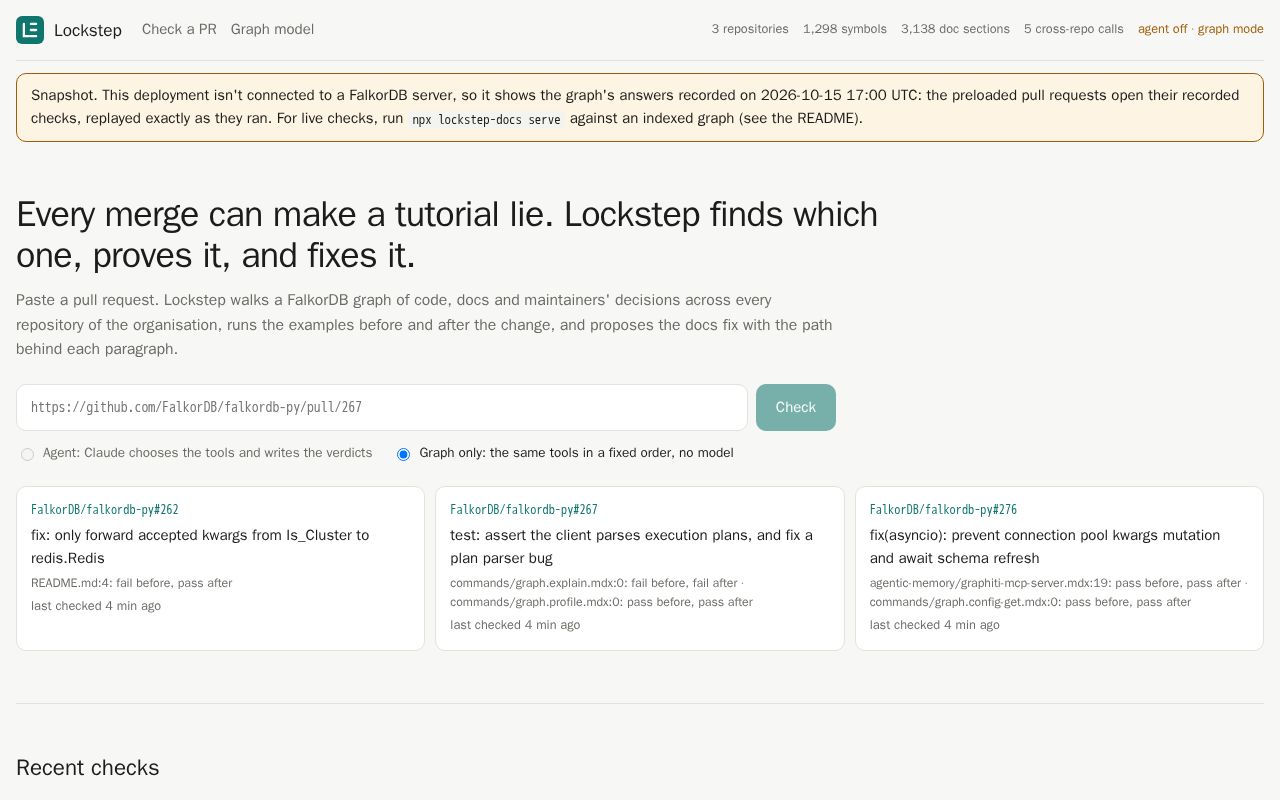Open the FalkorDB/falkordb-py#262 card link
The width and height of the screenshot is (1280, 800).
105,510
